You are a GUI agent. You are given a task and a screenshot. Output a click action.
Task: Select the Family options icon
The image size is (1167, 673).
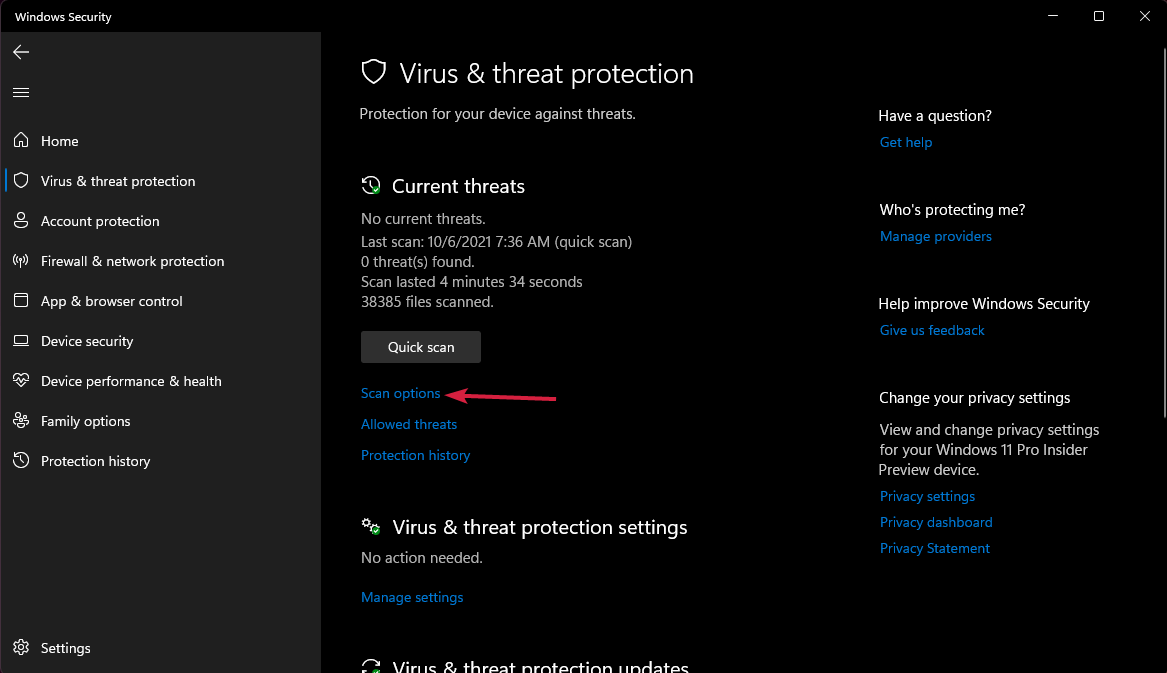tap(21, 421)
